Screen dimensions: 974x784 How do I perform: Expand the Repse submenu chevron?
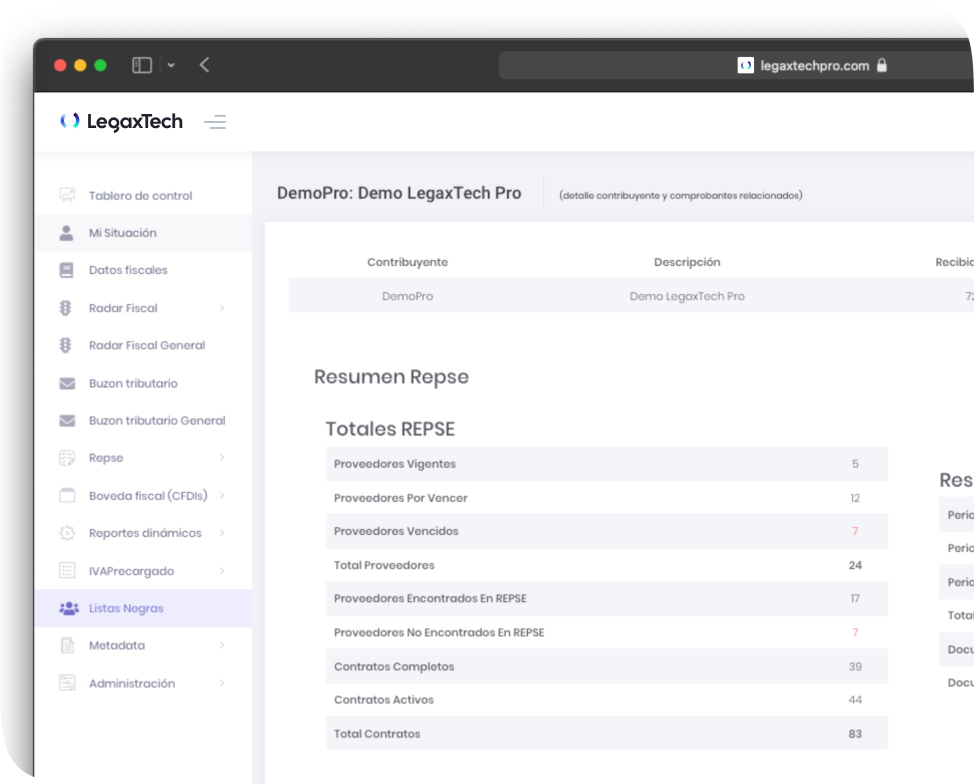coord(222,458)
